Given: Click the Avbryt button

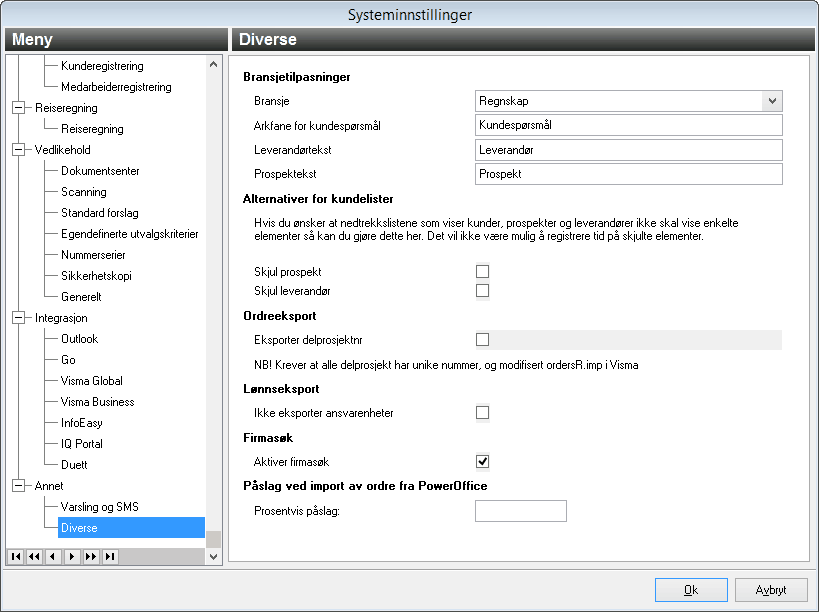Looking at the screenshot, I should (x=771, y=590).
